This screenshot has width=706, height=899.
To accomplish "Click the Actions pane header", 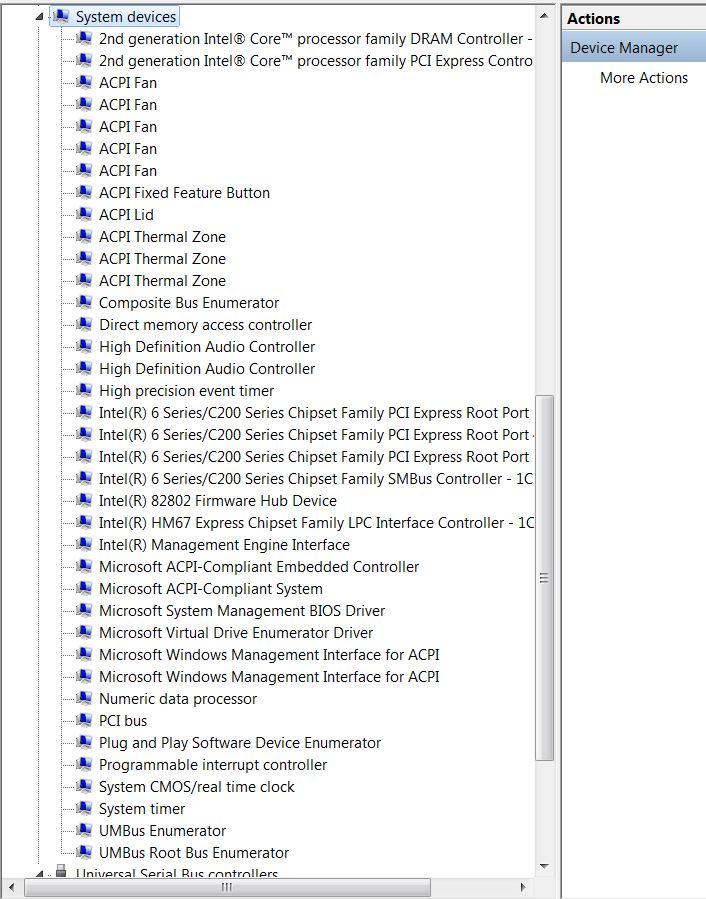I will [x=634, y=18].
